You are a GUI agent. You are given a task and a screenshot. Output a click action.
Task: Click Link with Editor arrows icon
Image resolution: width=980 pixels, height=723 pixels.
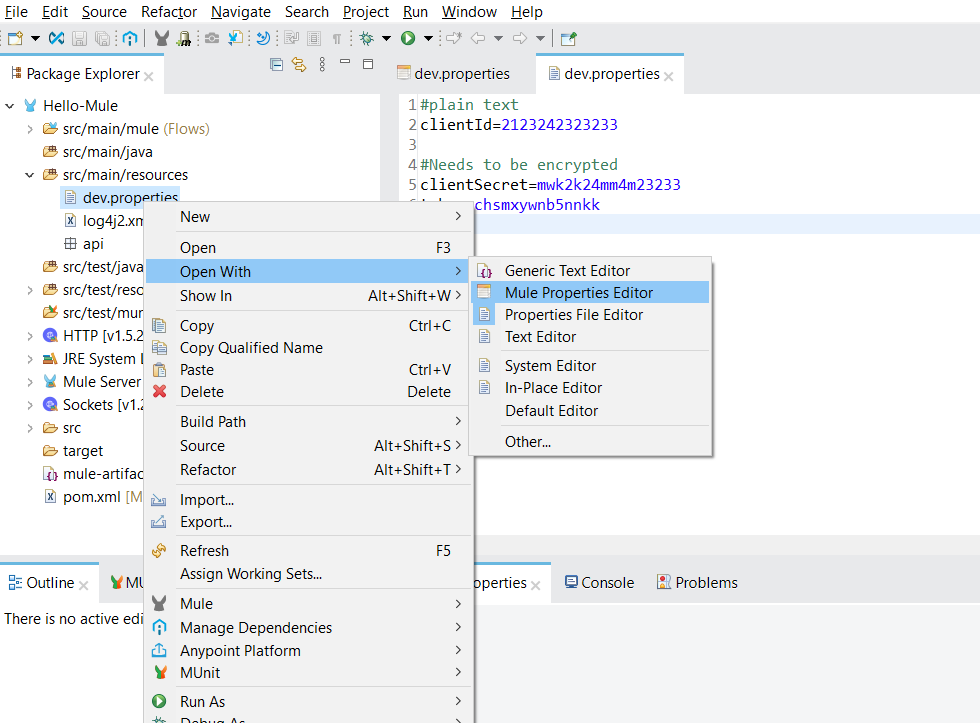click(x=298, y=65)
